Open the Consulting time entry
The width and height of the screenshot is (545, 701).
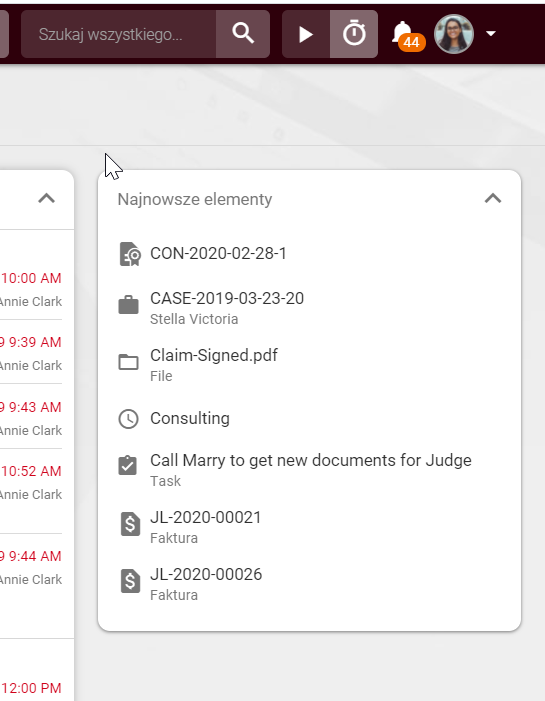coord(309,418)
